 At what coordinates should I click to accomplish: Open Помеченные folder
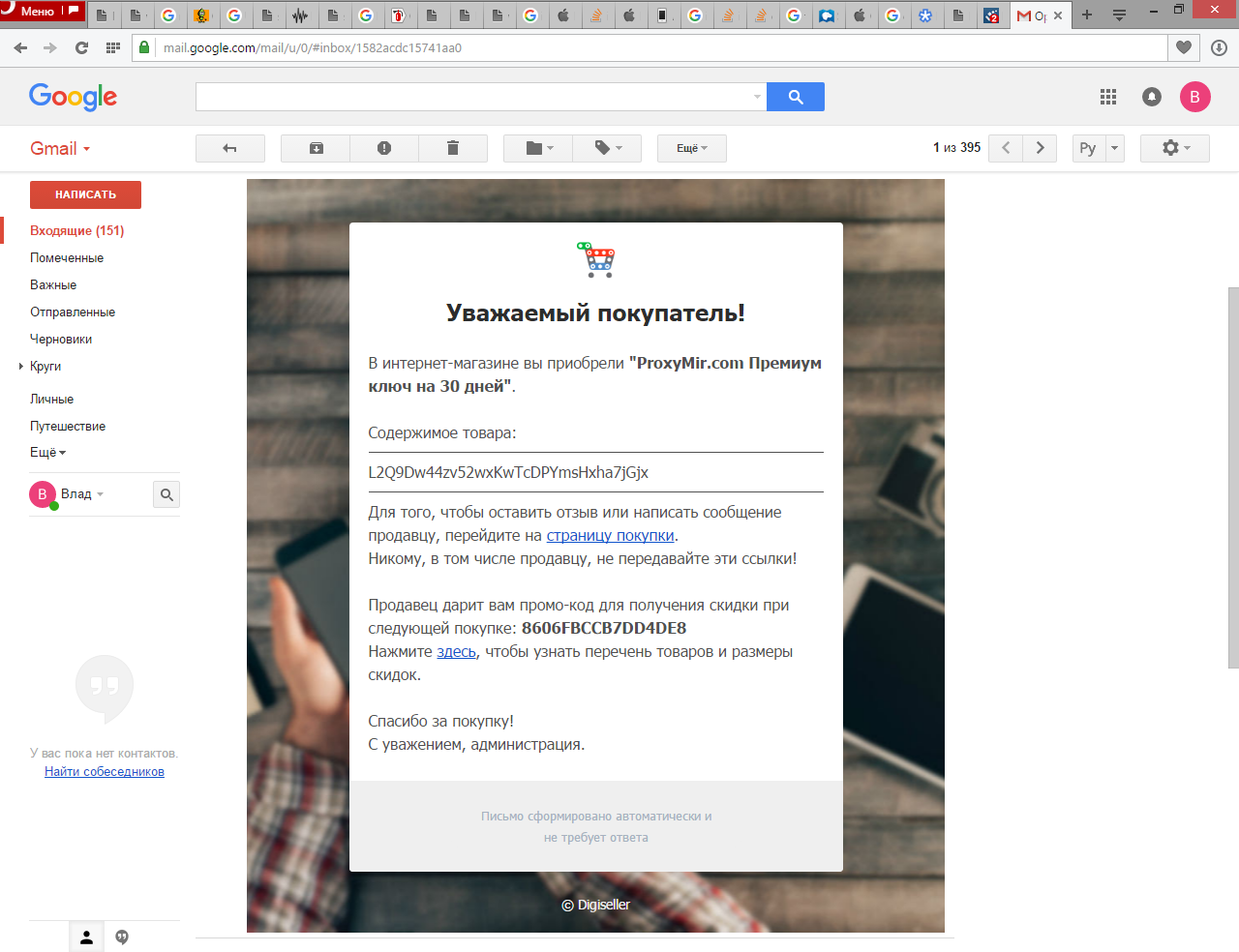click(x=67, y=257)
